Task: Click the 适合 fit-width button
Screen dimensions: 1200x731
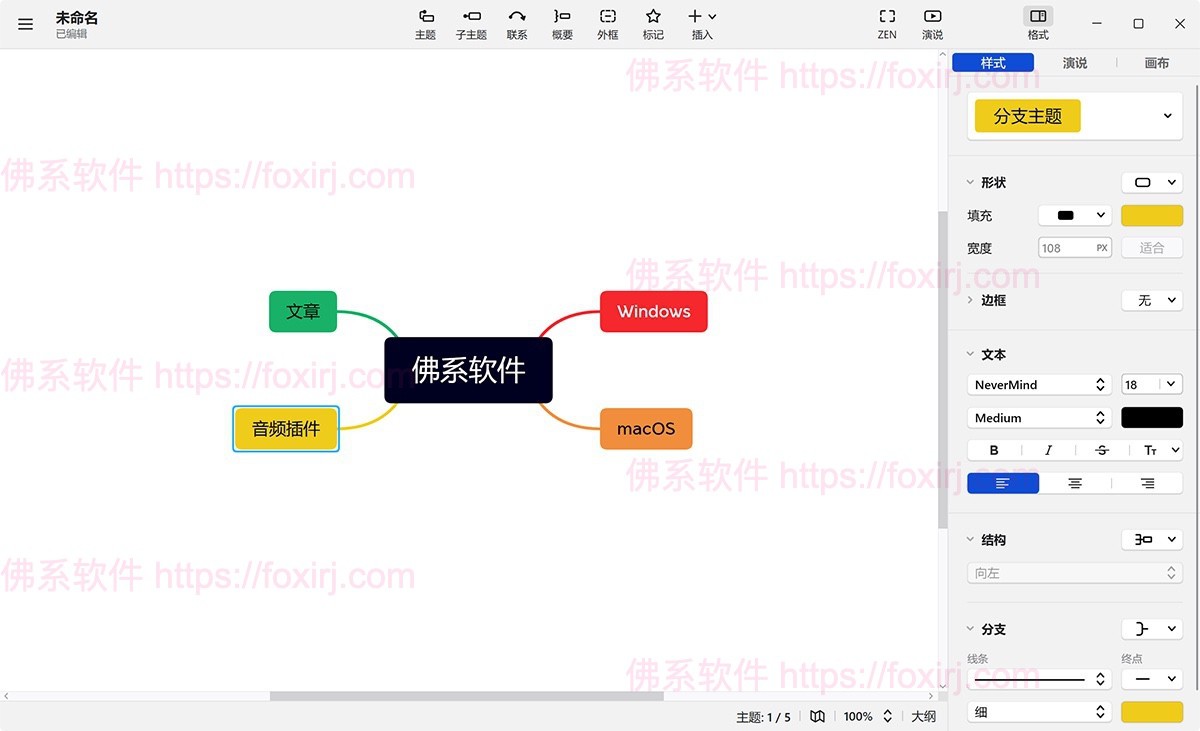Action: (1151, 247)
